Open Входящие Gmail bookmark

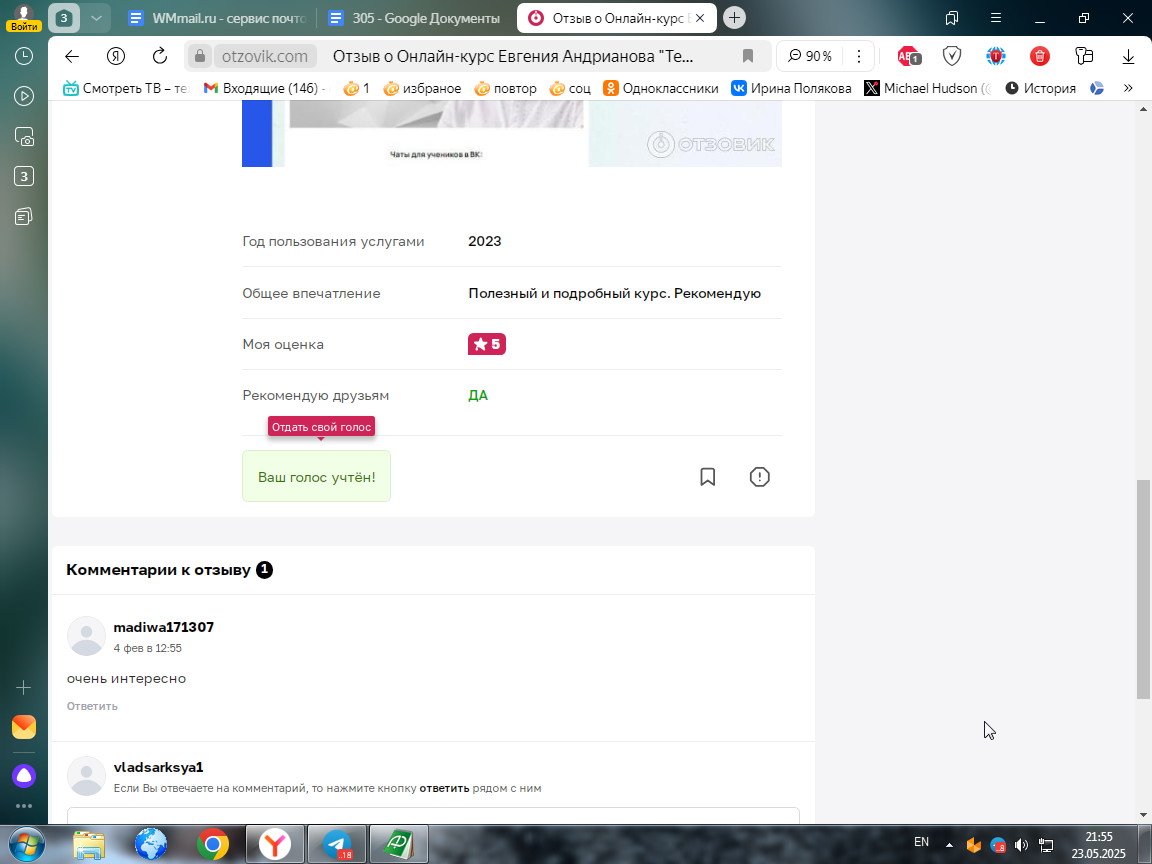(264, 88)
